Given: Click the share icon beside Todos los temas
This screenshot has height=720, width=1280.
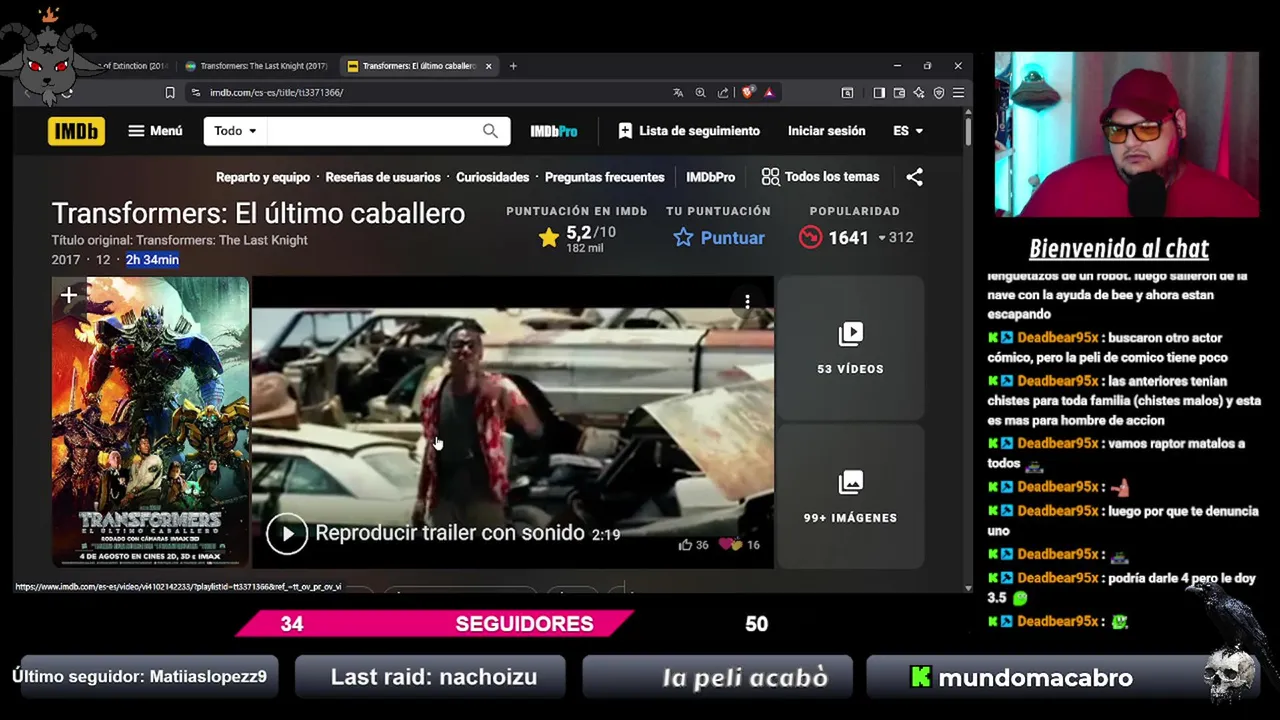Looking at the screenshot, I should click(x=914, y=177).
